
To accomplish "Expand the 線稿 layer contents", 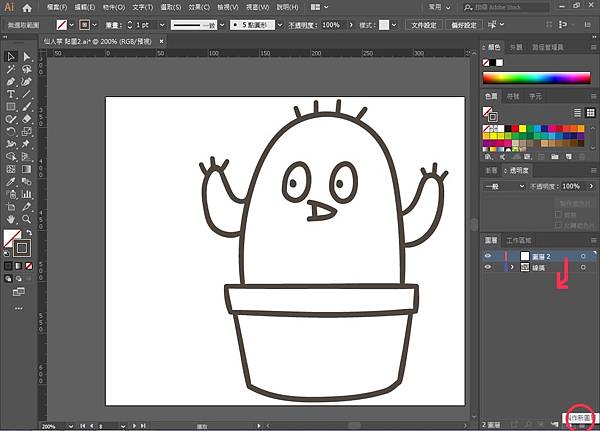I will [x=512, y=268].
